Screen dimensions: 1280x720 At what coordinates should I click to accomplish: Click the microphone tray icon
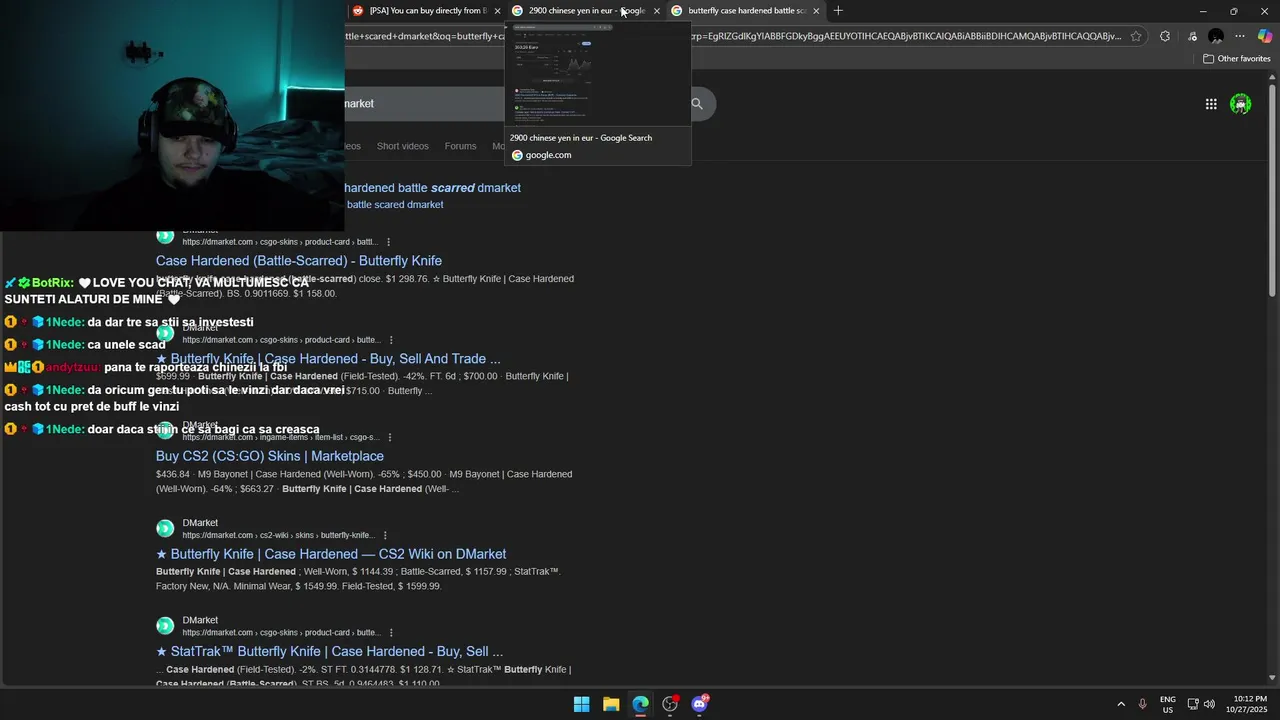[1143, 704]
